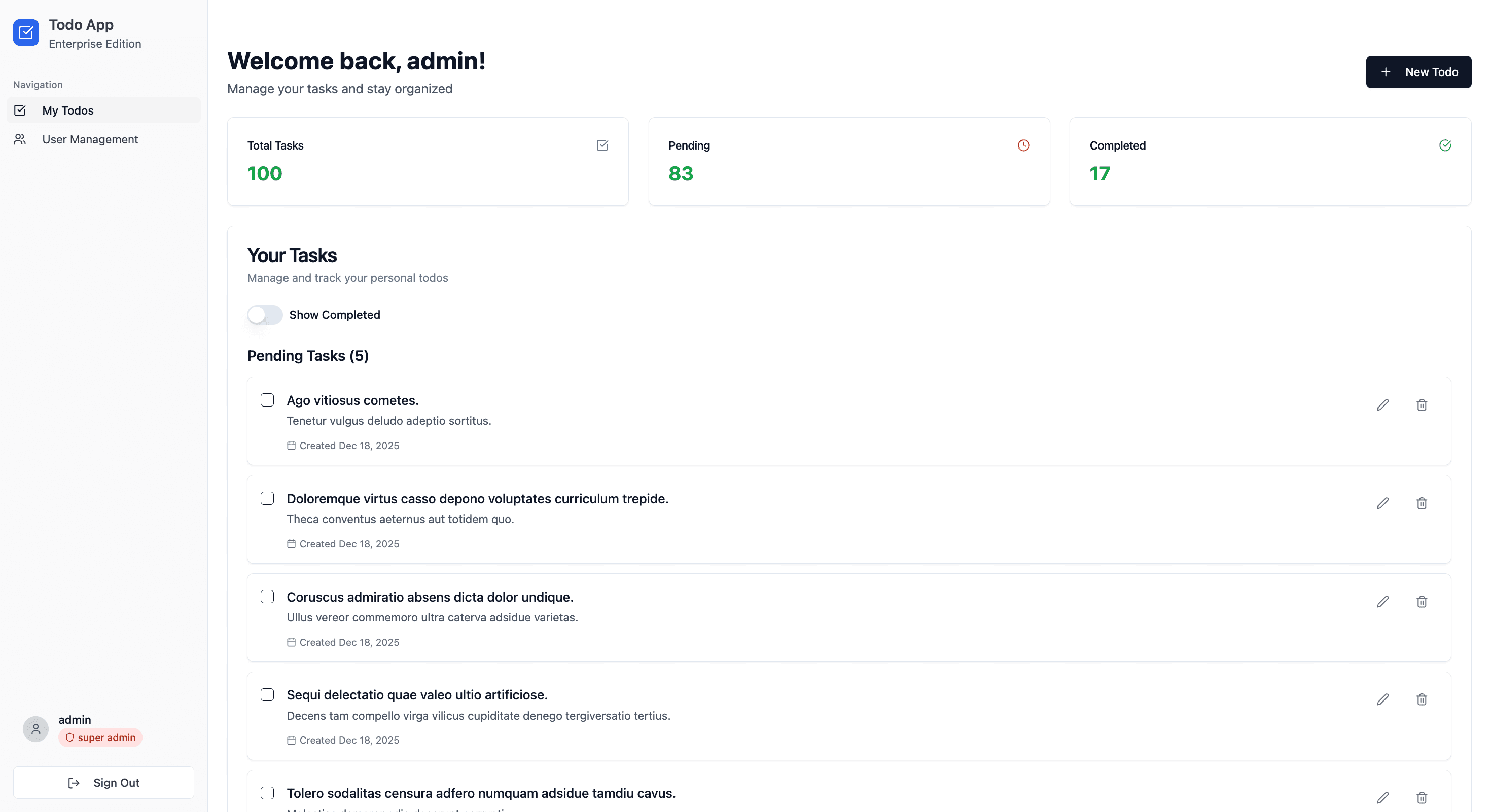Select My Todos in the navigation
Image resolution: width=1491 pixels, height=812 pixels.
click(68, 110)
